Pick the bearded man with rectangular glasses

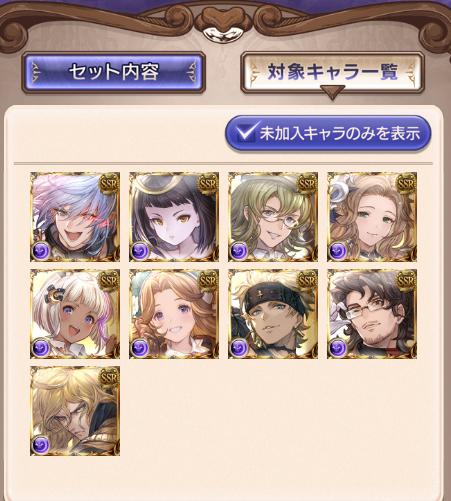pyautogui.click(x=372, y=314)
